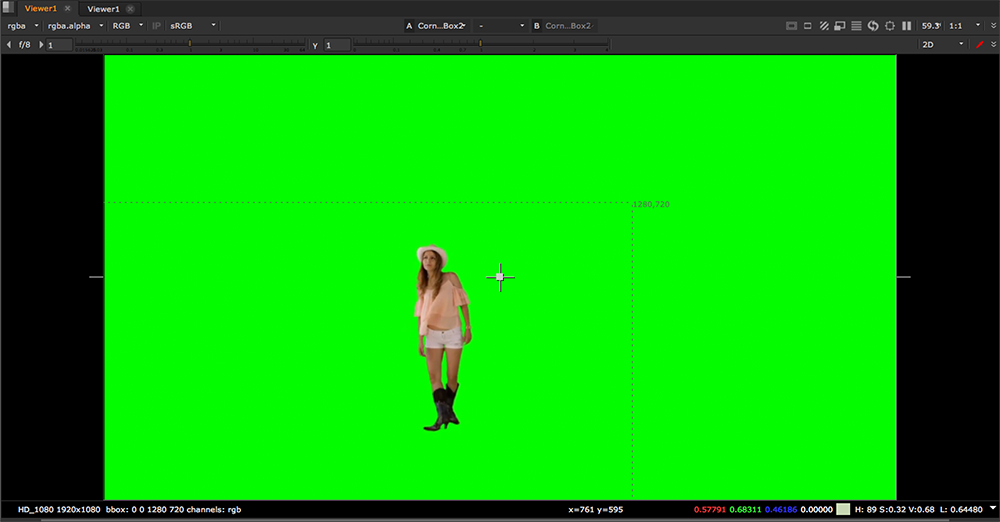The width and height of the screenshot is (1000, 522).
Task: Select the active orange Viewer1 tab
Action: [x=41, y=8]
